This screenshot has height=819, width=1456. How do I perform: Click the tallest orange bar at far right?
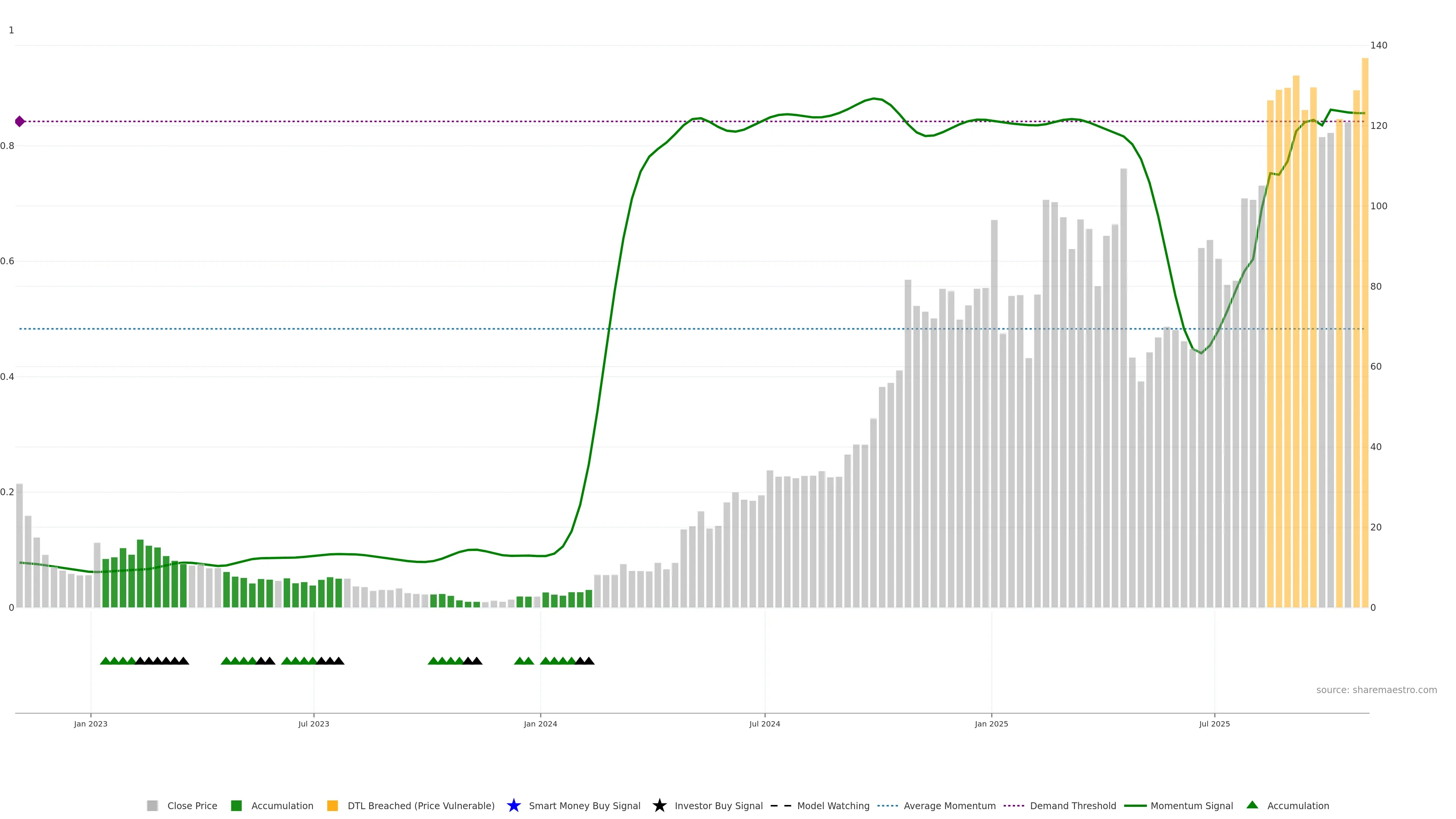(x=1365, y=339)
